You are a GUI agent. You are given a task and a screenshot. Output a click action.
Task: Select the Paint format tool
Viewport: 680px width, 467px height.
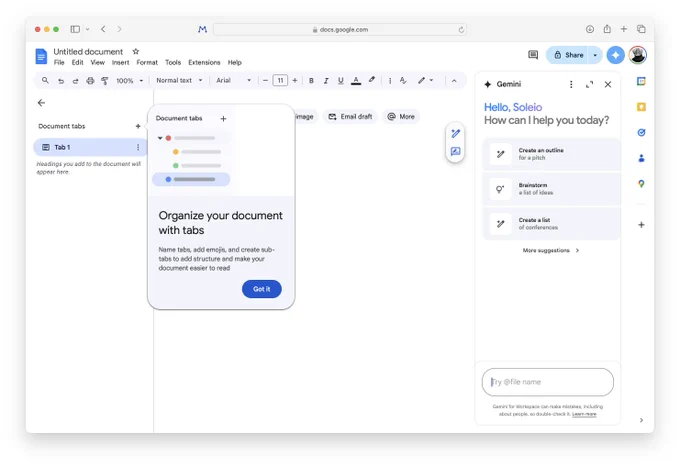click(105, 81)
